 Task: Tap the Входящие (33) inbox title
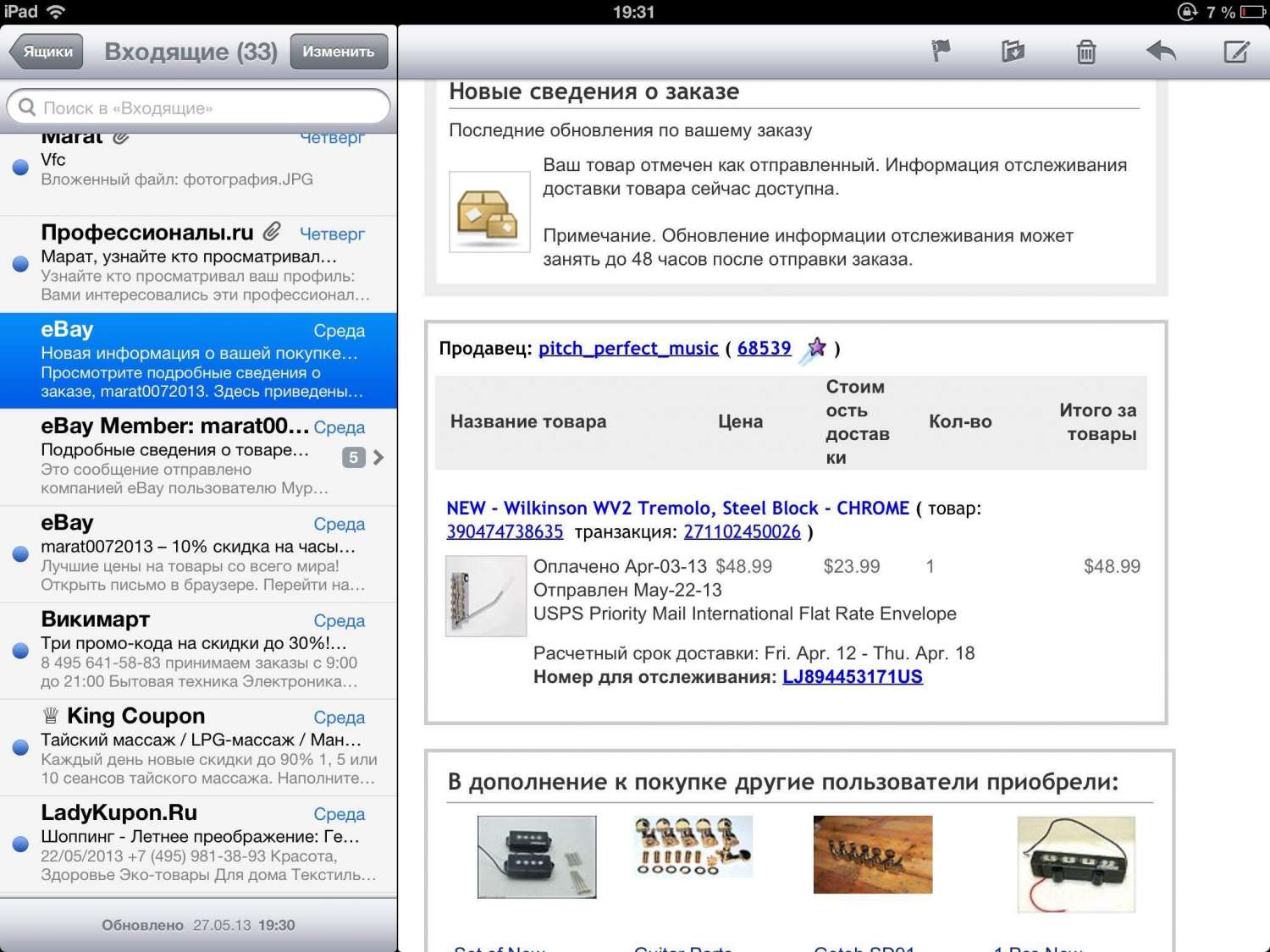point(191,52)
